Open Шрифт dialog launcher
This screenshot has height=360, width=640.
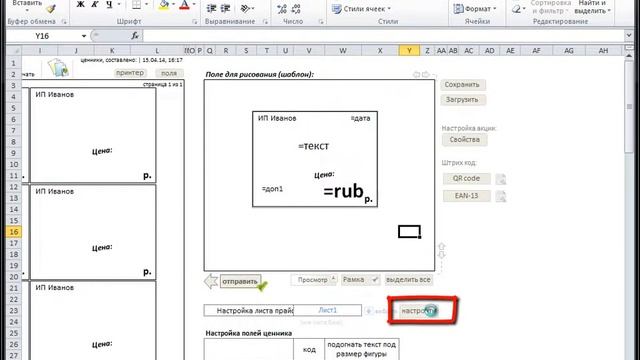(194, 22)
